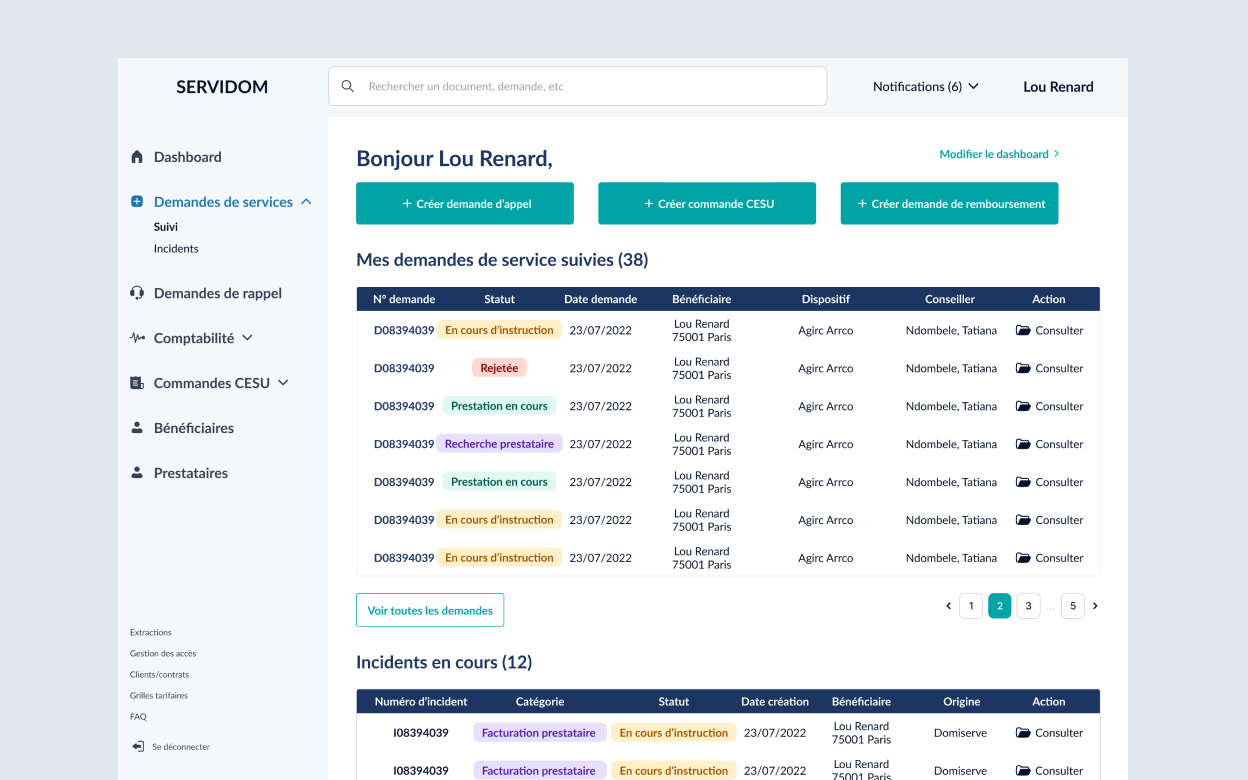The width and height of the screenshot is (1248, 780).
Task: Click Voir toutes les demandes button
Action: pyautogui.click(x=430, y=610)
